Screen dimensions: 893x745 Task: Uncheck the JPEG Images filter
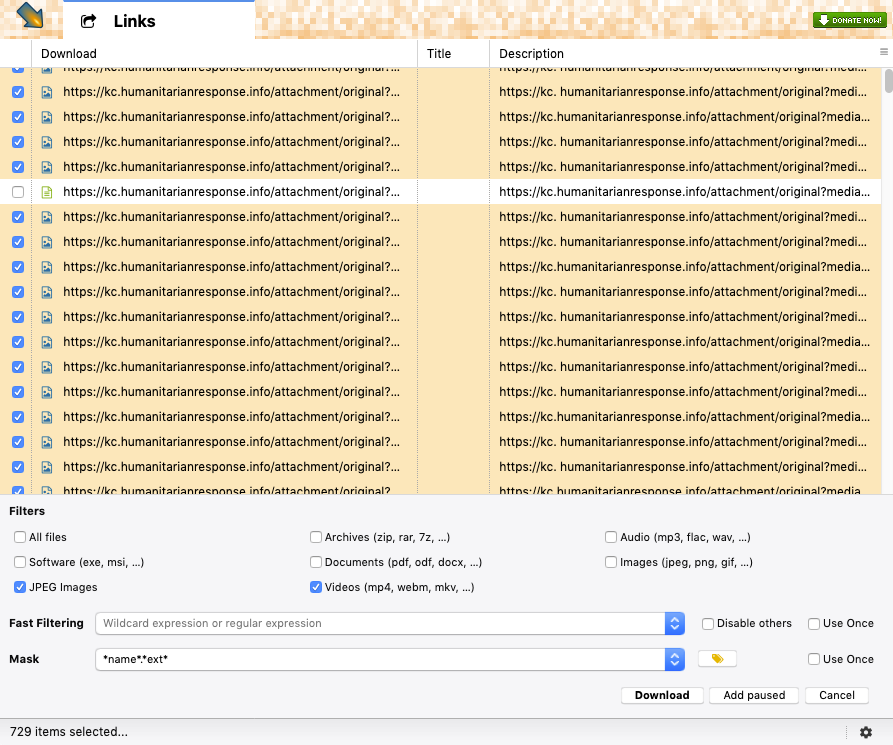point(21,587)
